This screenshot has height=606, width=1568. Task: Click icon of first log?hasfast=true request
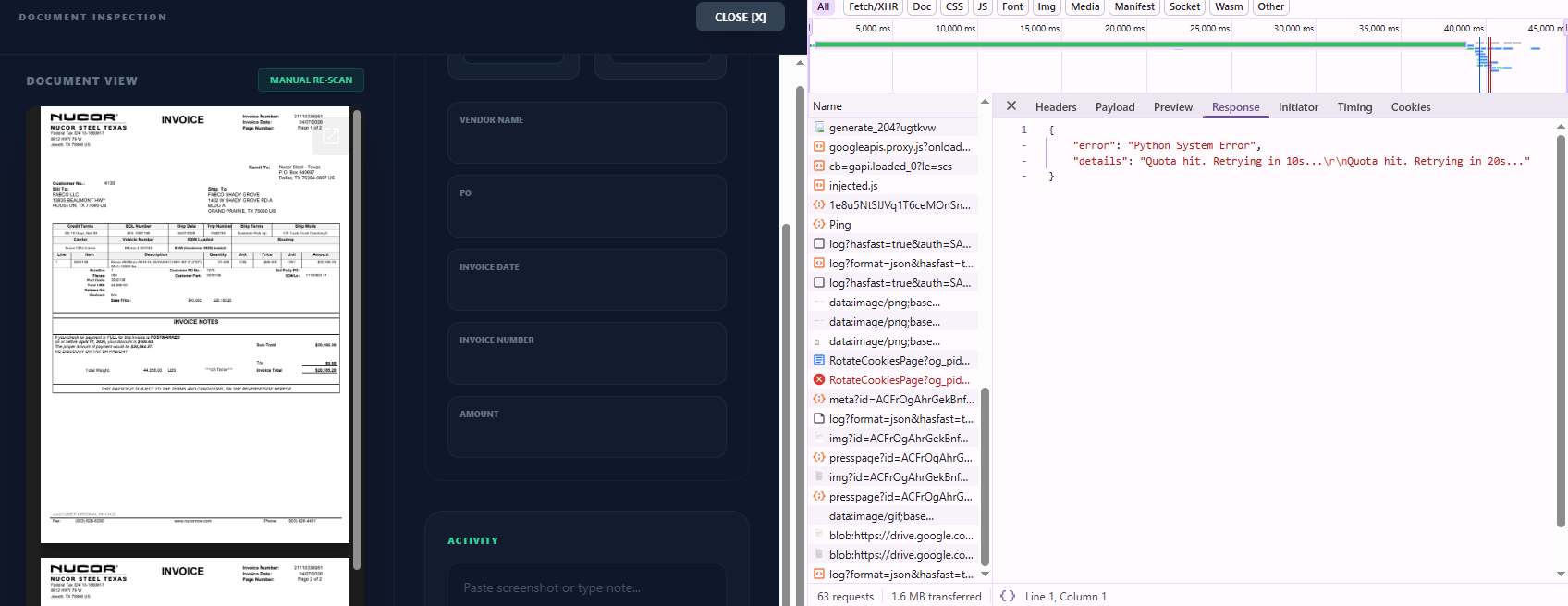click(x=819, y=244)
